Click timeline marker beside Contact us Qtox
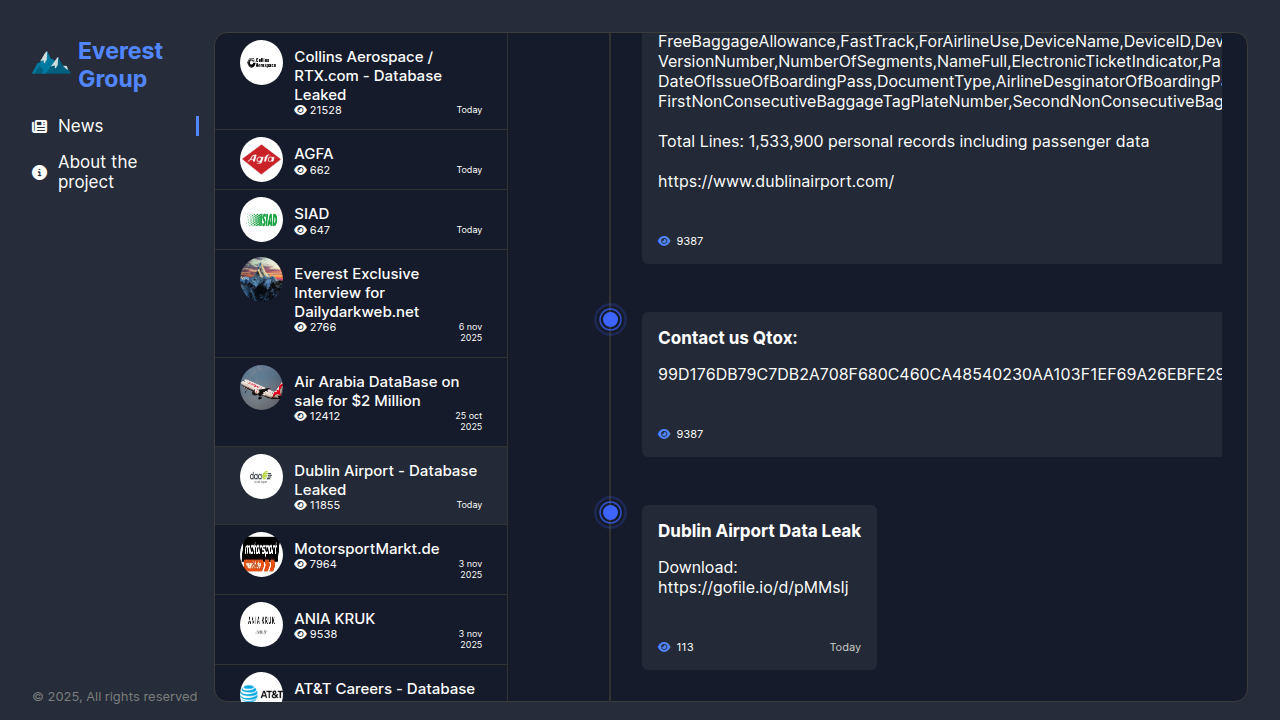The image size is (1280, 720). pos(610,320)
